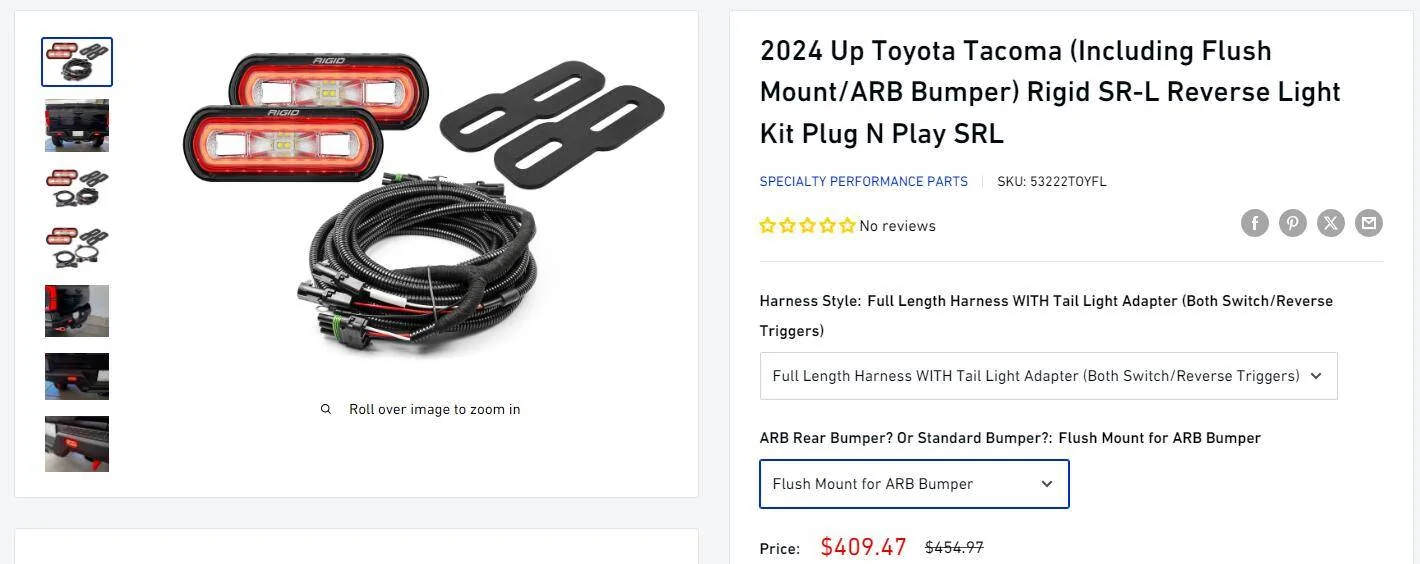Viewport: 1420px width, 564px height.
Task: Select the last gallery thumbnail
Action: [x=77, y=444]
